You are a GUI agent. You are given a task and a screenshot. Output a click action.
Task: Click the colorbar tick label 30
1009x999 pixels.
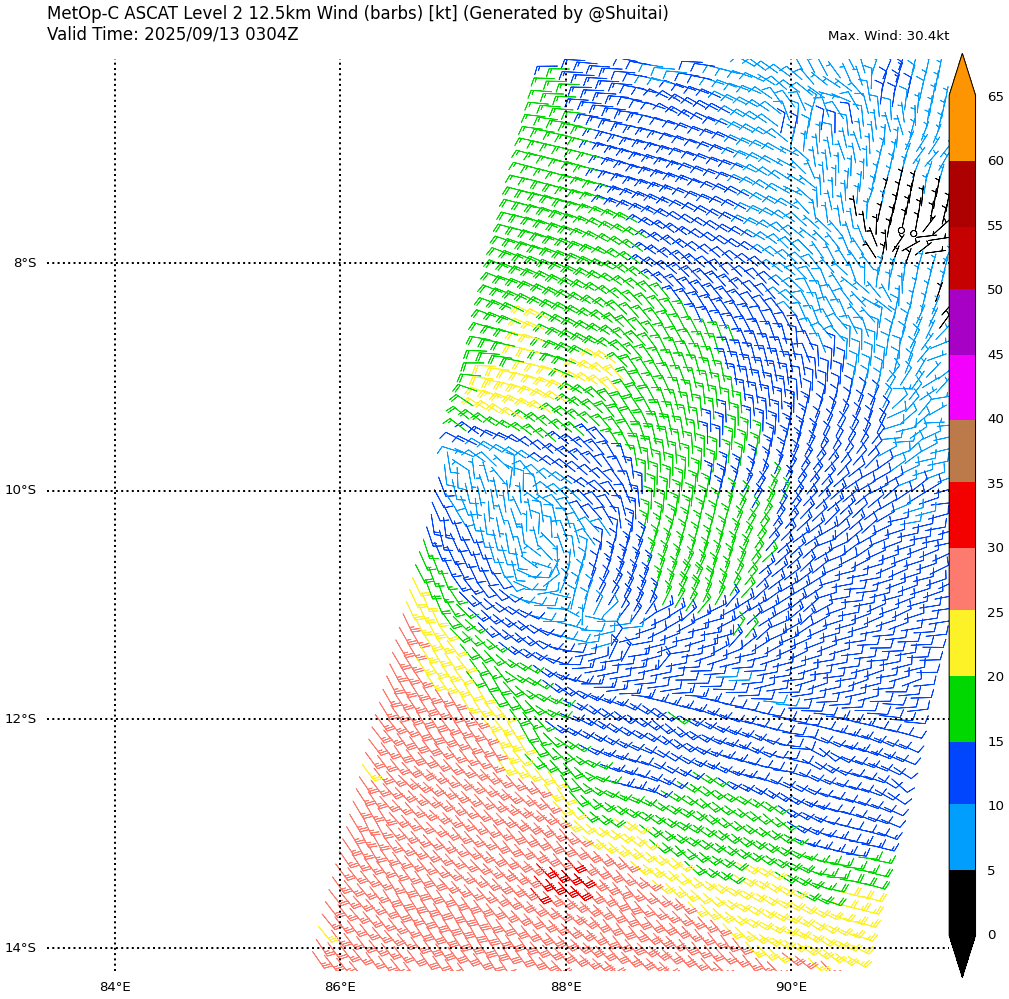coord(995,548)
